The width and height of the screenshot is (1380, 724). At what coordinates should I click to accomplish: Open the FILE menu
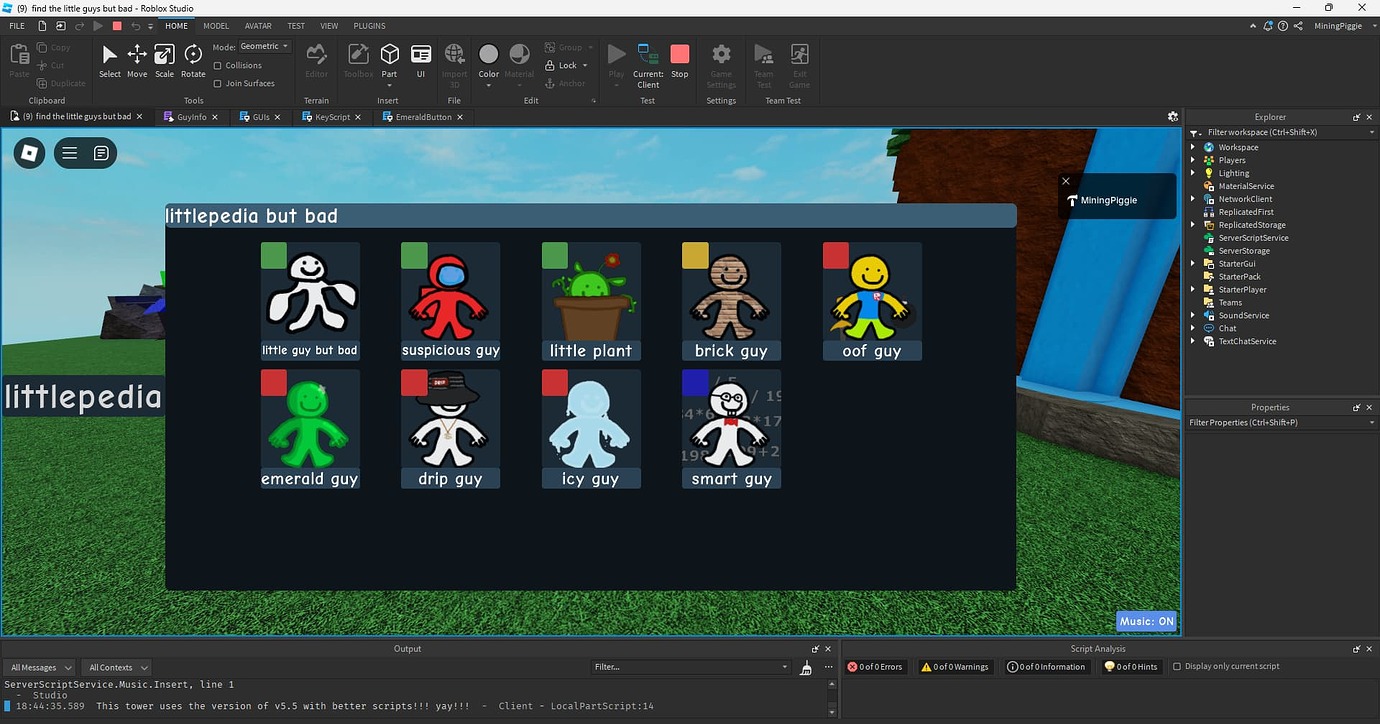17,26
